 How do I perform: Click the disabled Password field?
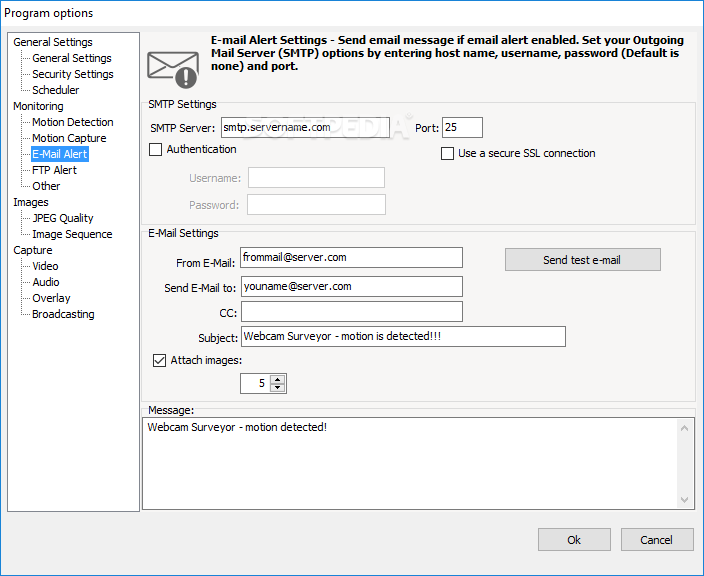click(317, 205)
